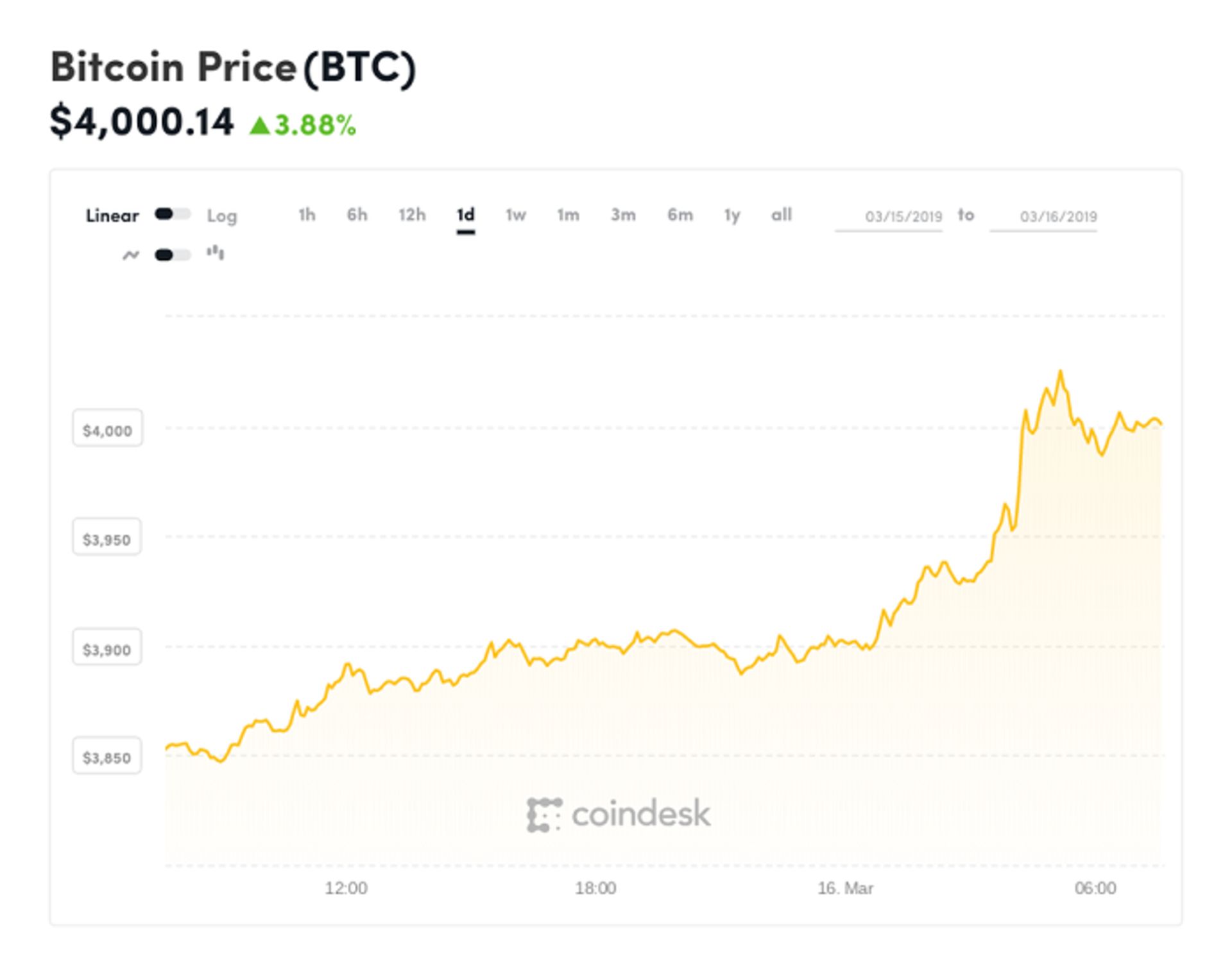Click the coindesk logo icon

tap(544, 813)
